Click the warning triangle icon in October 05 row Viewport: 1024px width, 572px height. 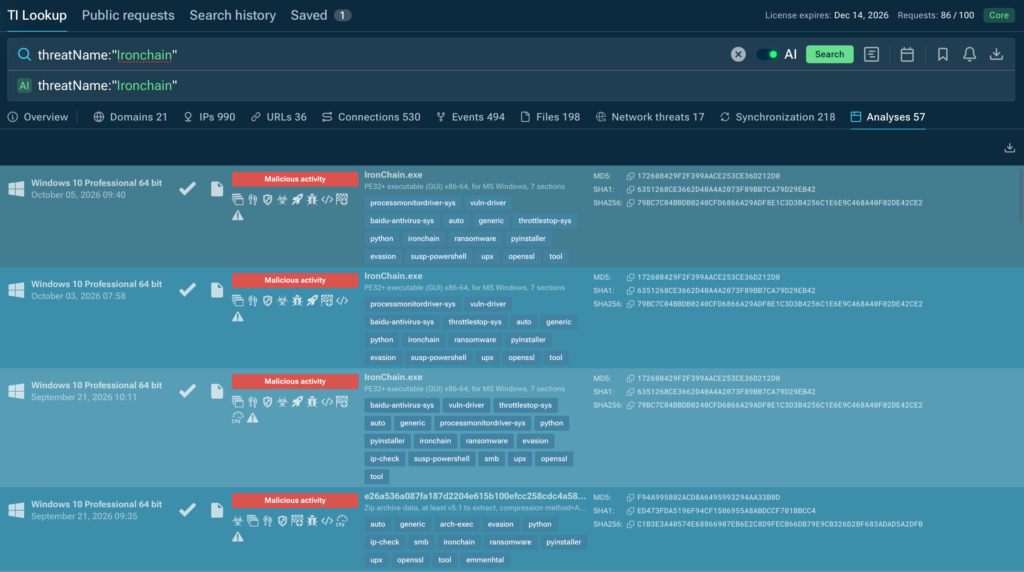click(238, 215)
